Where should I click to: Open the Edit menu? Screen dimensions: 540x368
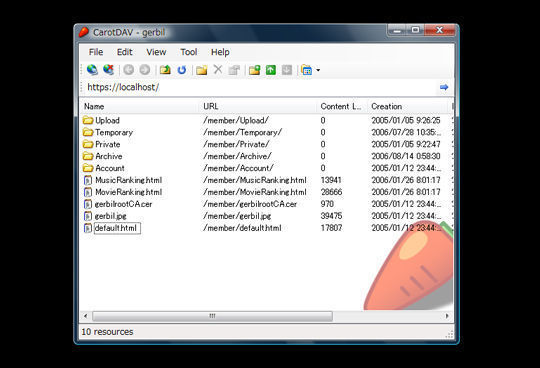[x=125, y=52]
